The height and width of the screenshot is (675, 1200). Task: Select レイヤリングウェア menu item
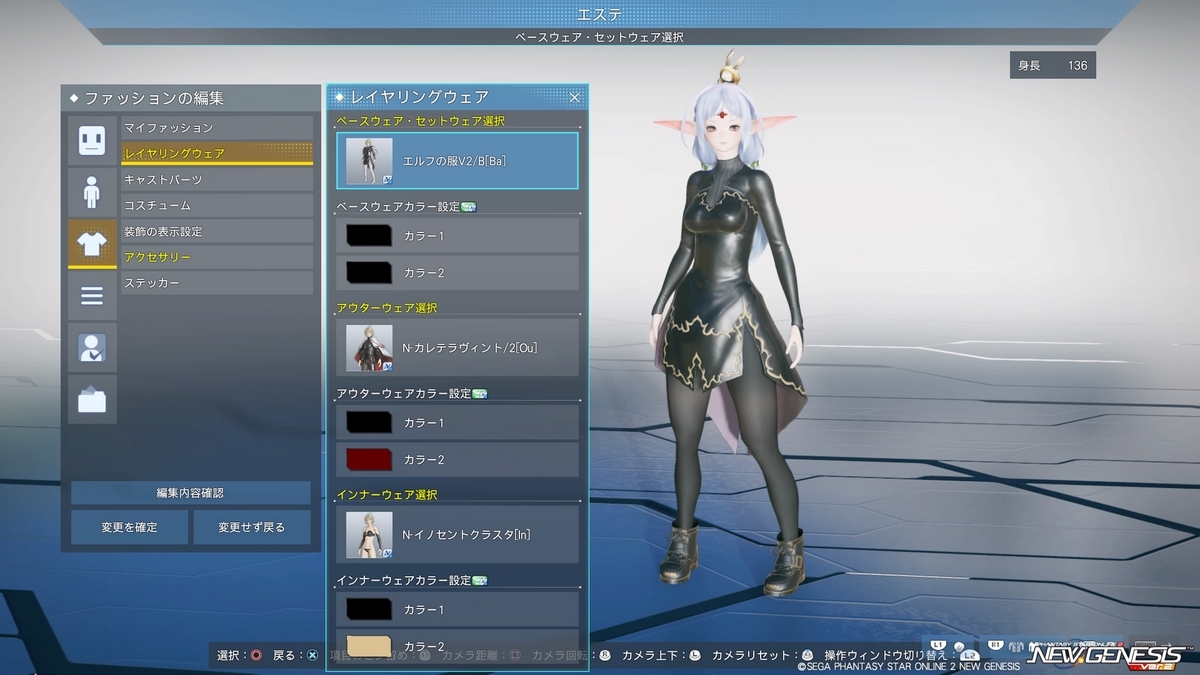click(217, 153)
